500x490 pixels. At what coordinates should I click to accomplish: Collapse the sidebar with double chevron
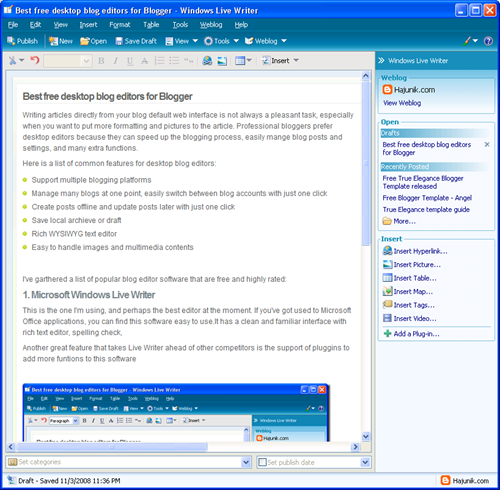[381, 60]
